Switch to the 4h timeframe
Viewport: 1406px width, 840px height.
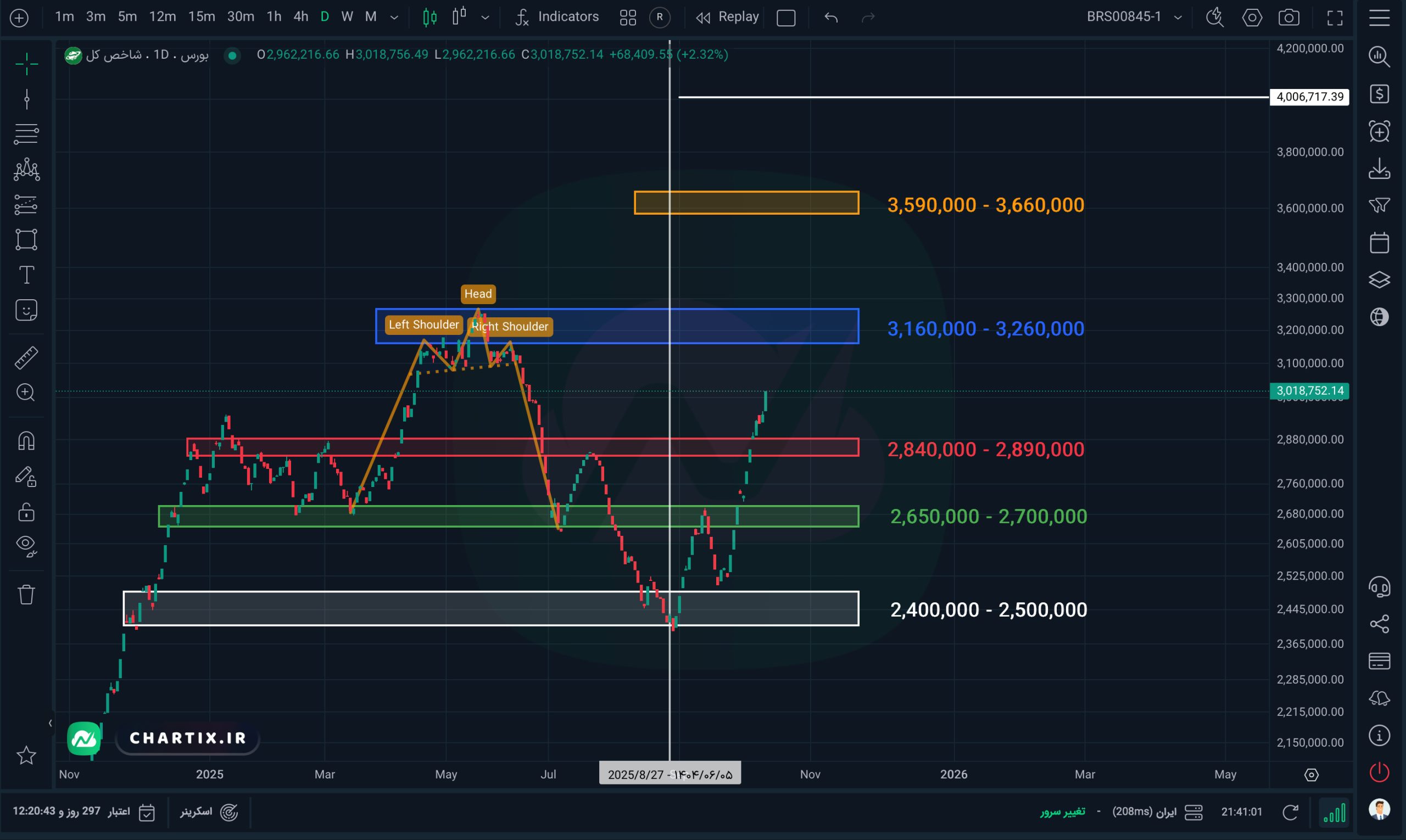[x=300, y=17]
